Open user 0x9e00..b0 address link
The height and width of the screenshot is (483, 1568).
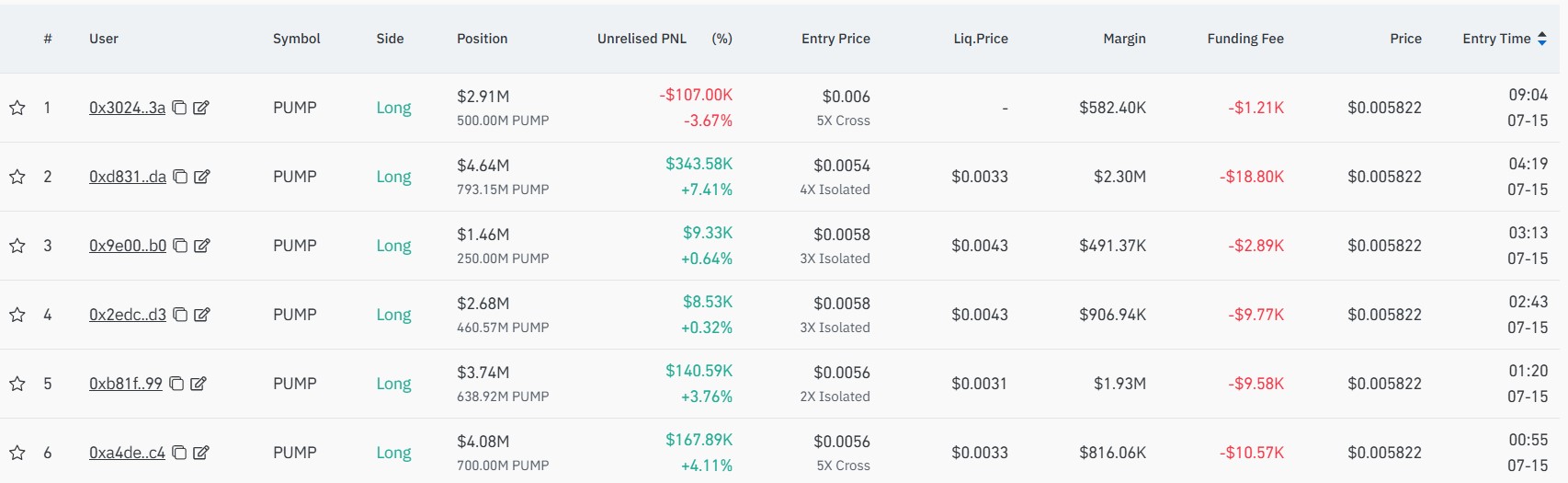(128, 246)
